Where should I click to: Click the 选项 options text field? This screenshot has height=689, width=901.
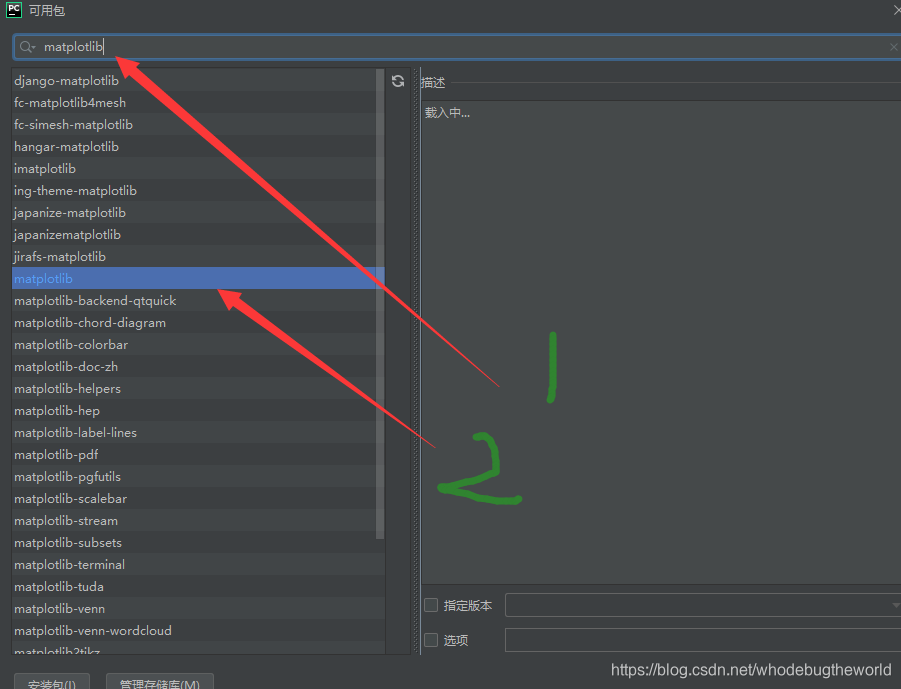point(703,640)
